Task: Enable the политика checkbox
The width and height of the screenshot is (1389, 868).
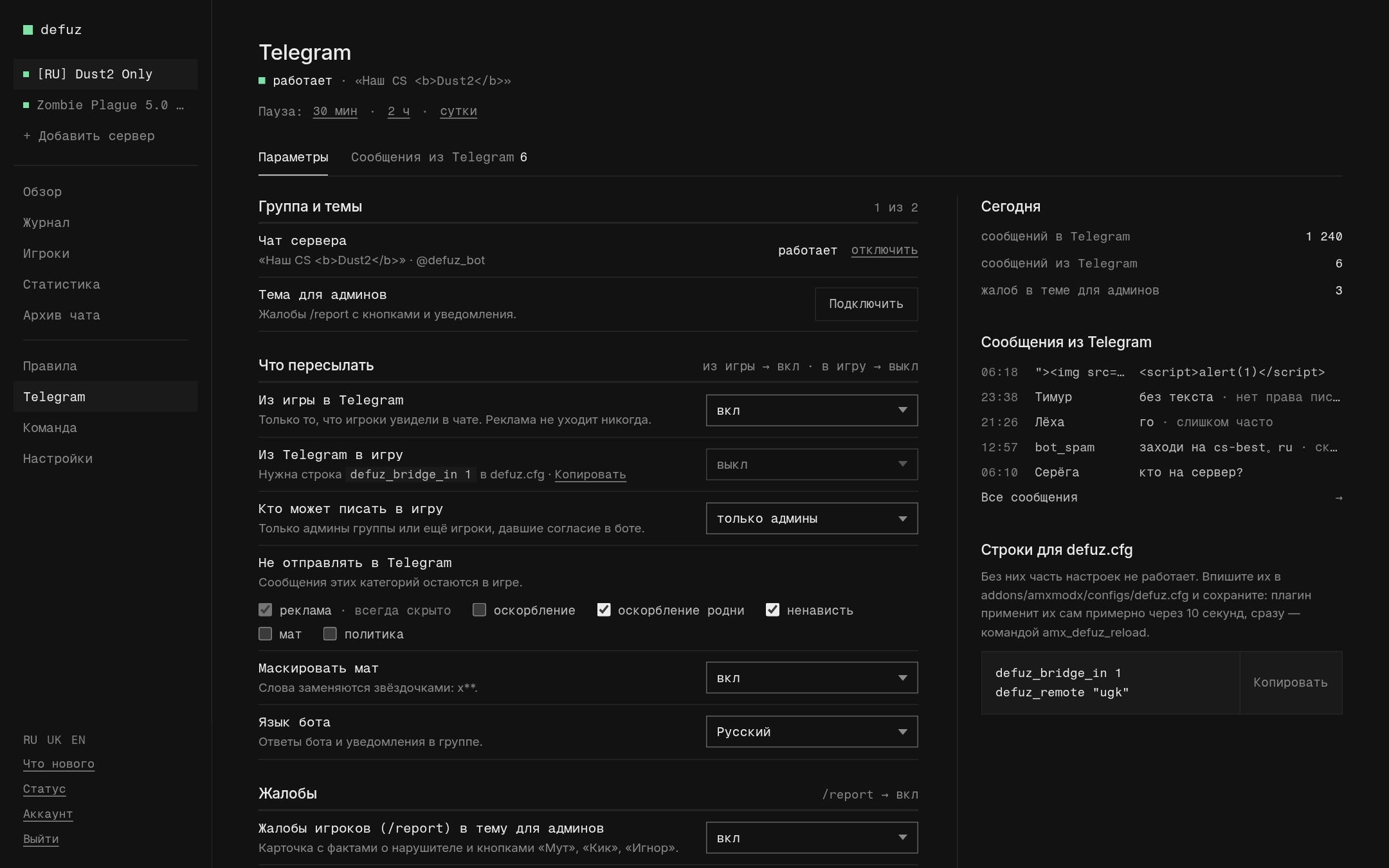Action: click(330, 633)
